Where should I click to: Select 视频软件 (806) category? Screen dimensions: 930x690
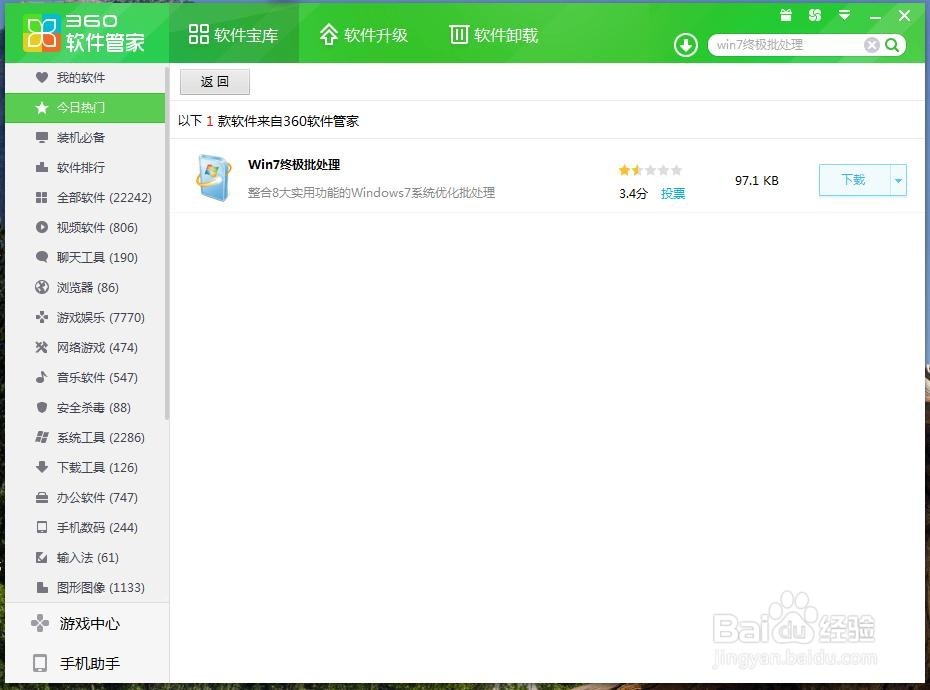85,227
